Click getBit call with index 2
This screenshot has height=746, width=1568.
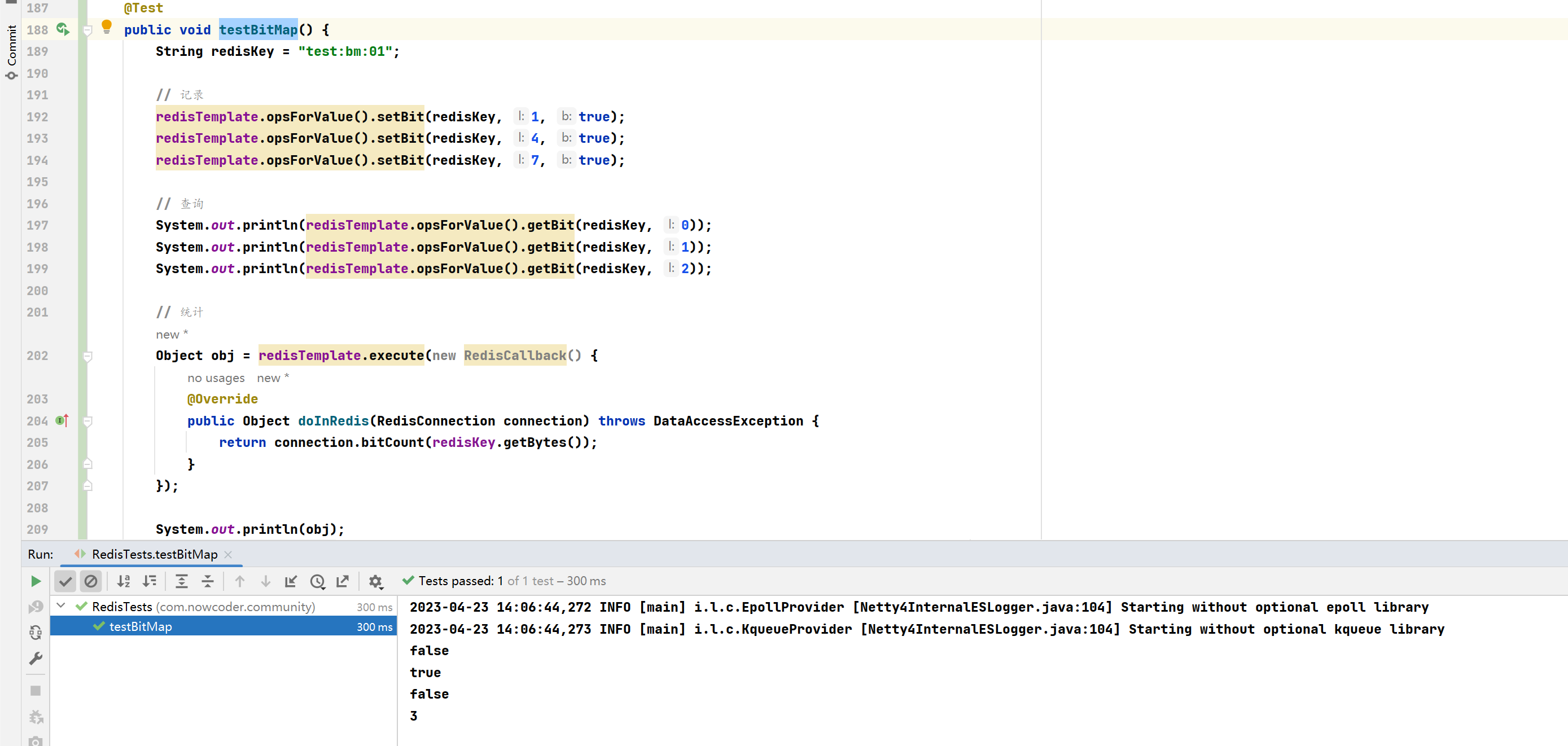click(508, 269)
